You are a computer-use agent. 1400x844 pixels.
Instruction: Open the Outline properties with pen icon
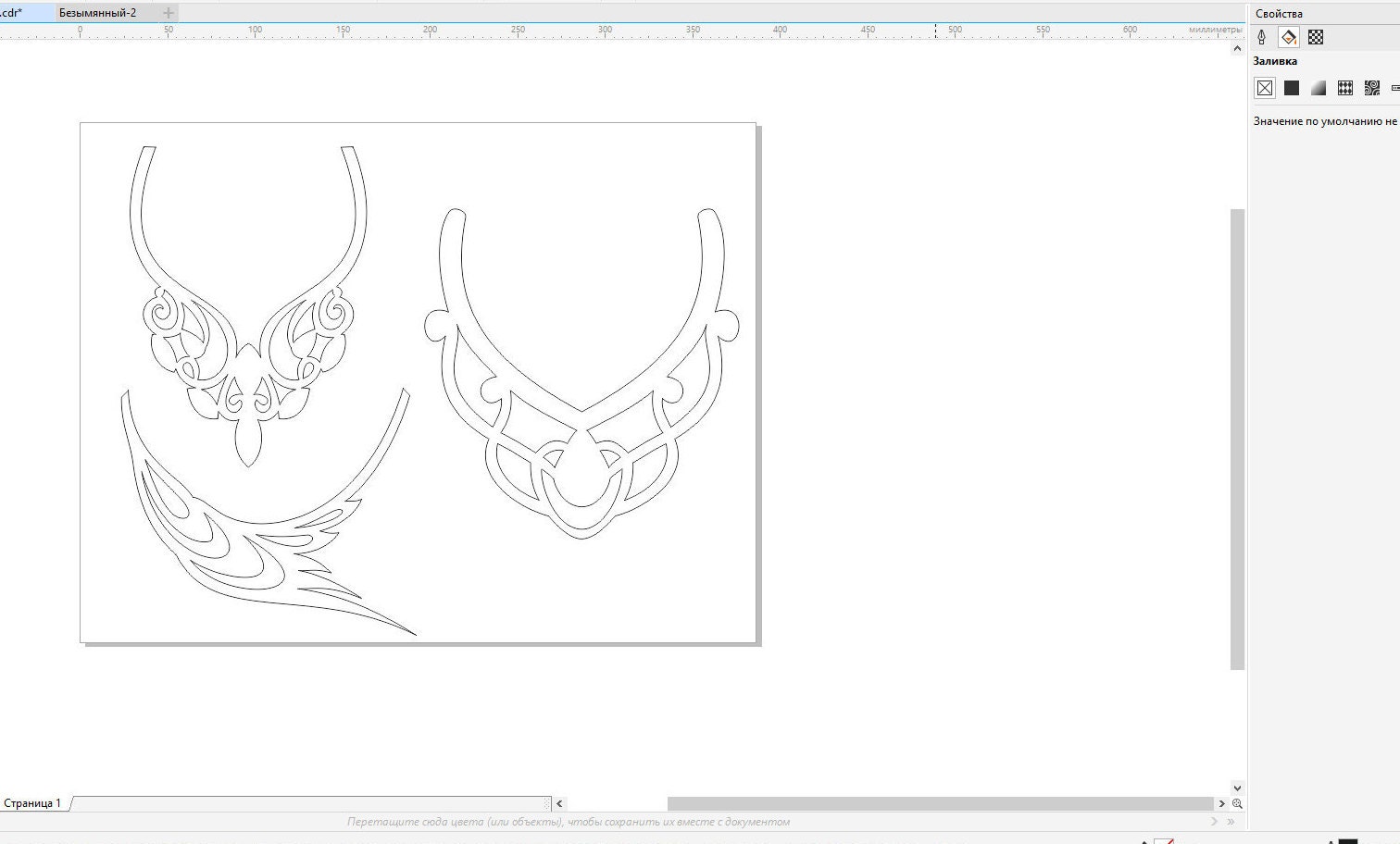(x=1262, y=37)
